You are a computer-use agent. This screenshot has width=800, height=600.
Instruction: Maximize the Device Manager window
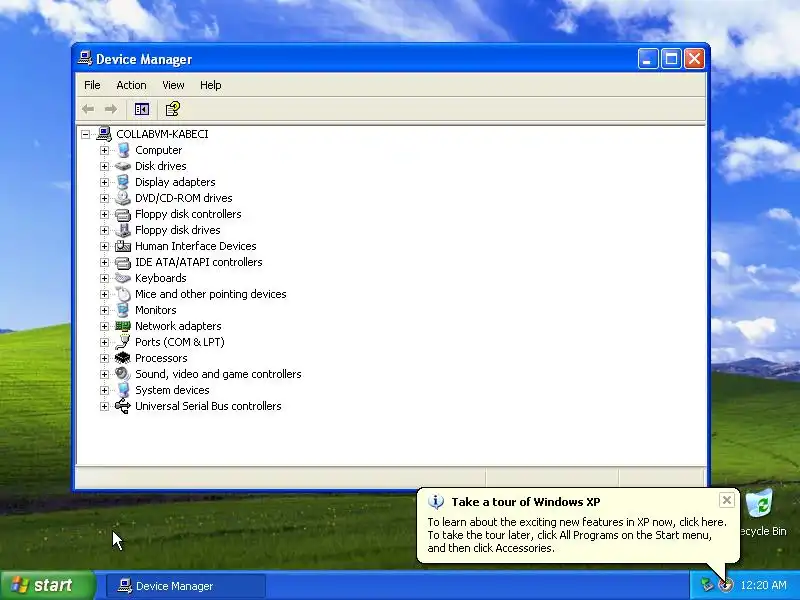pos(671,59)
